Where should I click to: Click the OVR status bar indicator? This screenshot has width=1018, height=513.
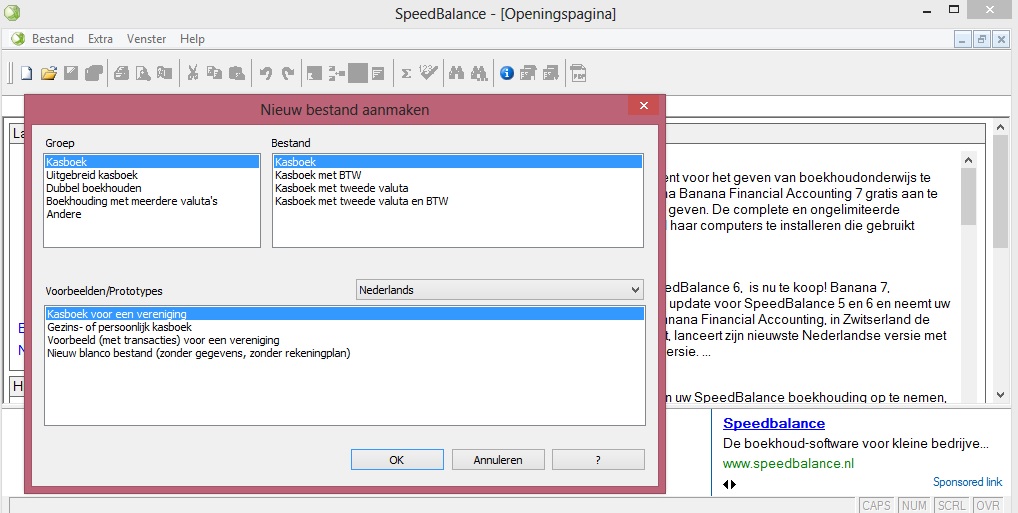coord(987,506)
